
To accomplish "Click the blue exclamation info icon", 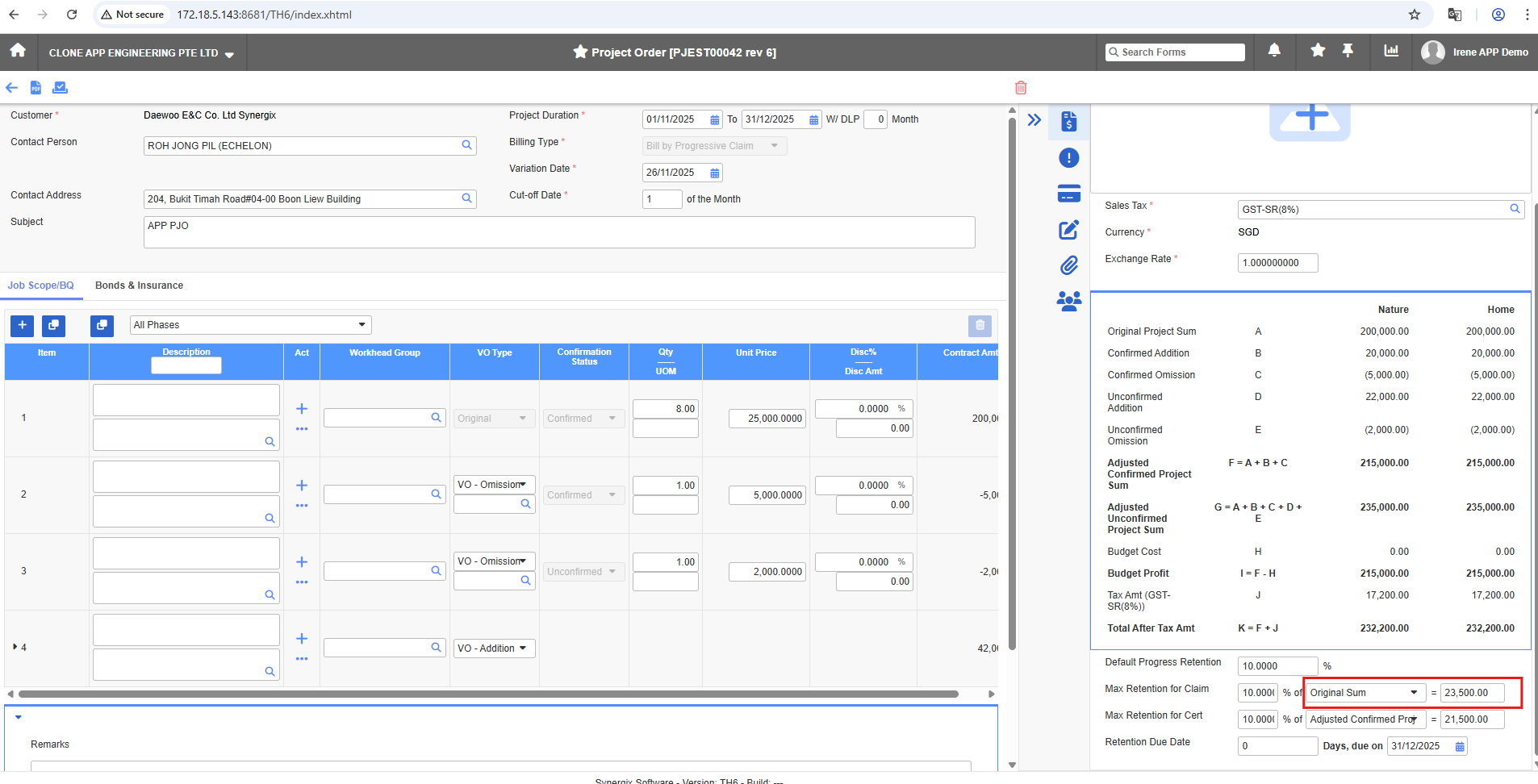I will coord(1068,158).
